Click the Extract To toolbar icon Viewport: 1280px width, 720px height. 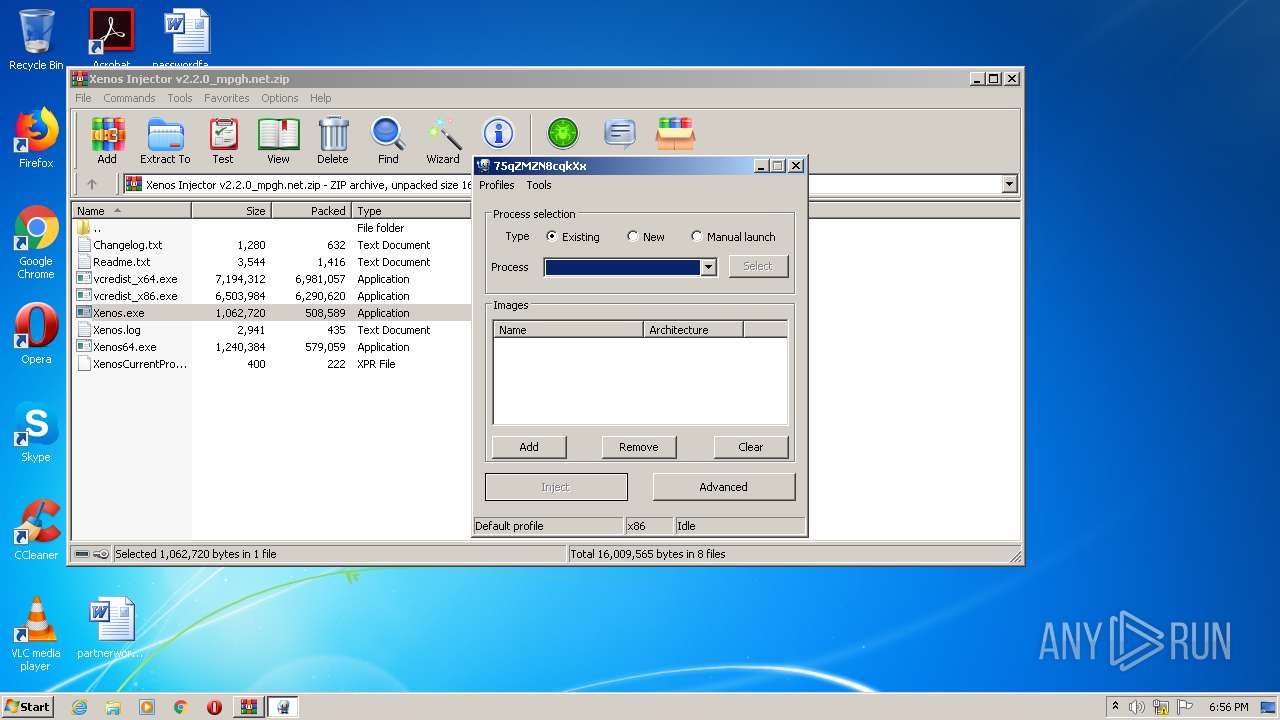[165, 140]
